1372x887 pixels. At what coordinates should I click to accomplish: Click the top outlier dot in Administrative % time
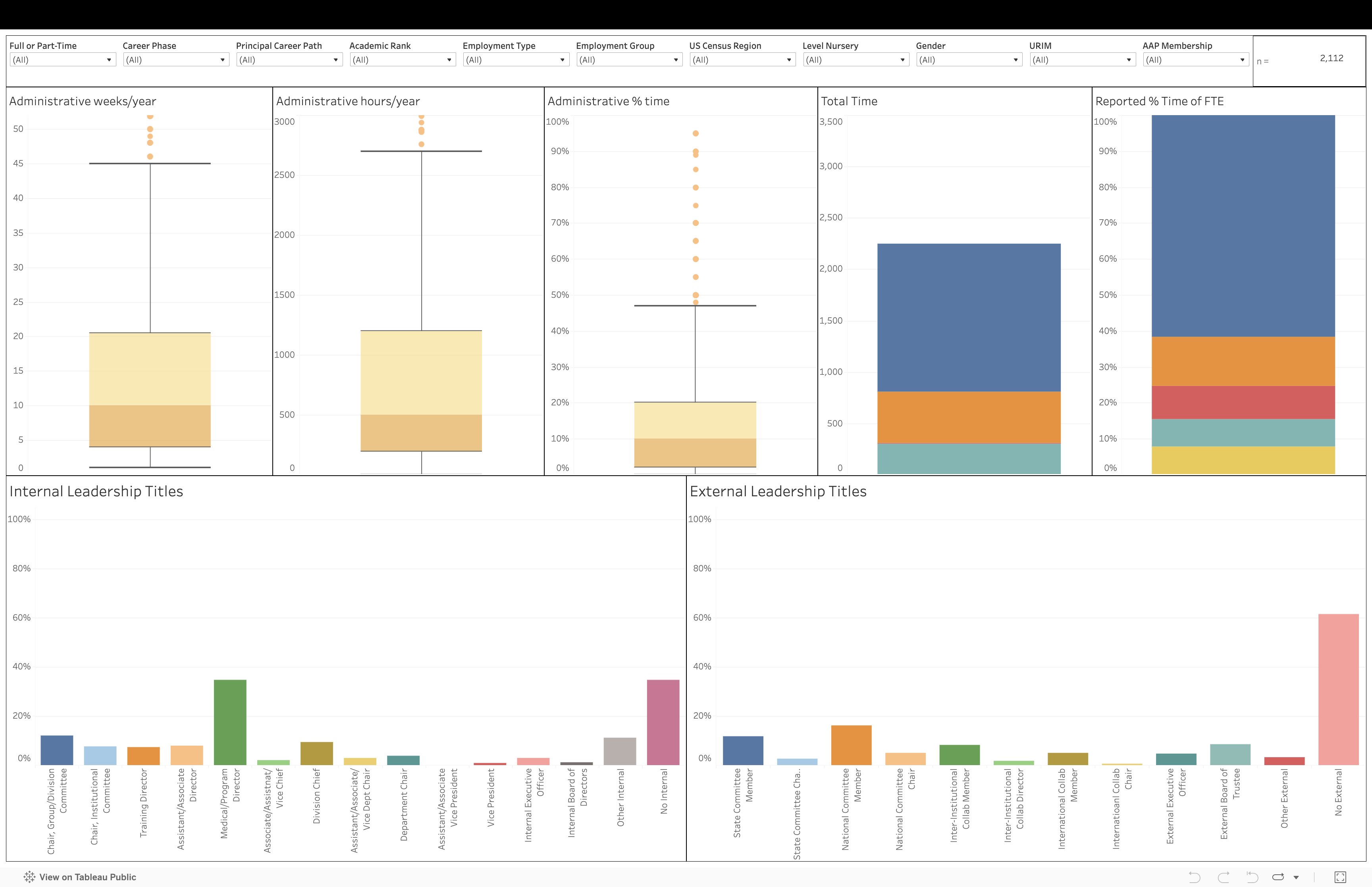pos(696,134)
